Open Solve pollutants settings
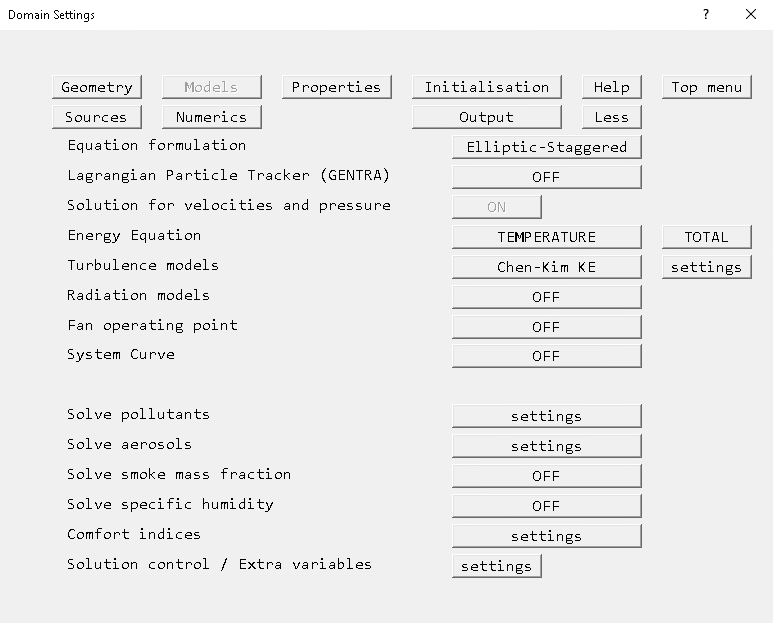773x623 pixels. click(546, 416)
